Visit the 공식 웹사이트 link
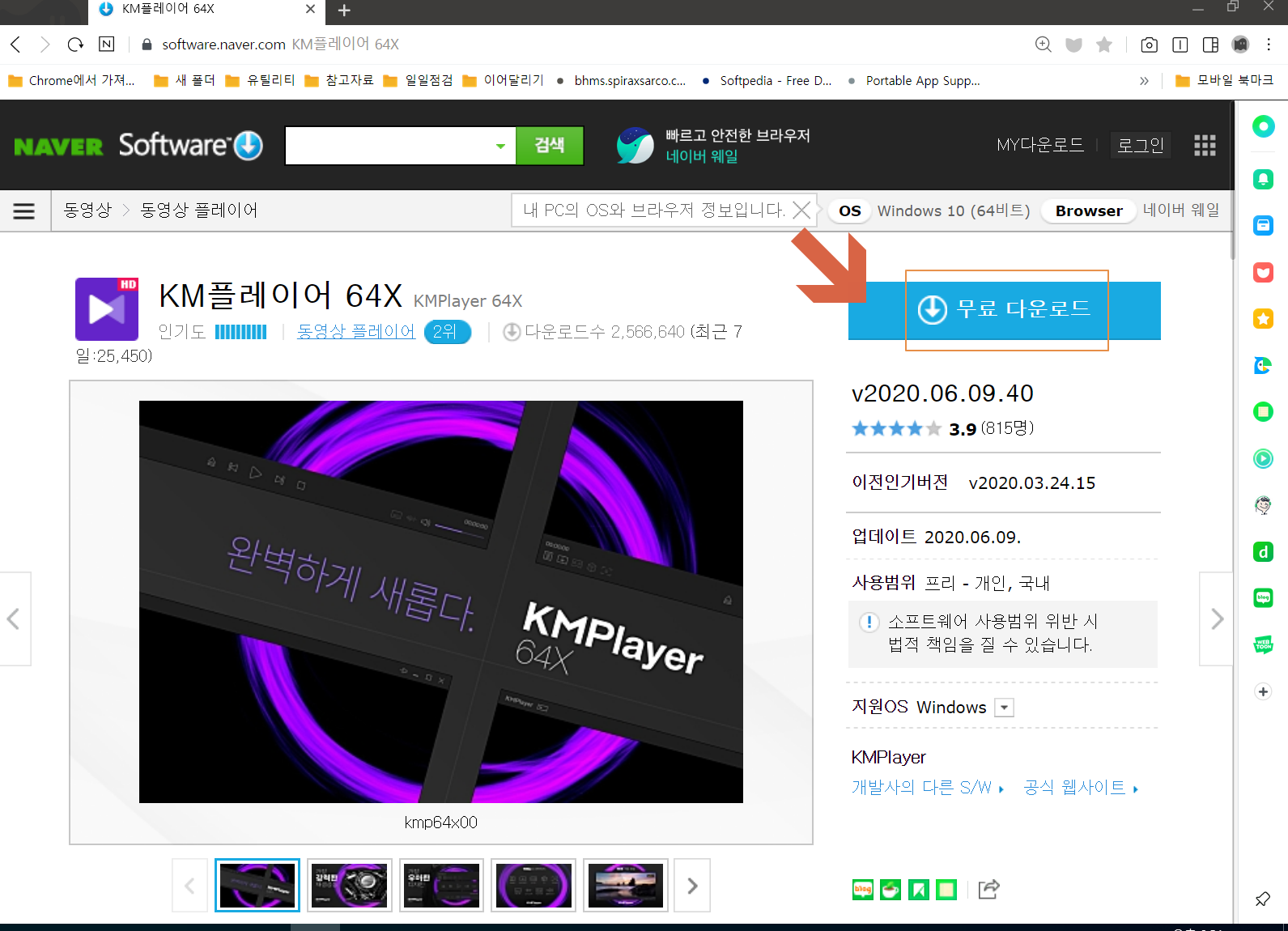Viewport: 1288px width, 931px height. (1081, 787)
